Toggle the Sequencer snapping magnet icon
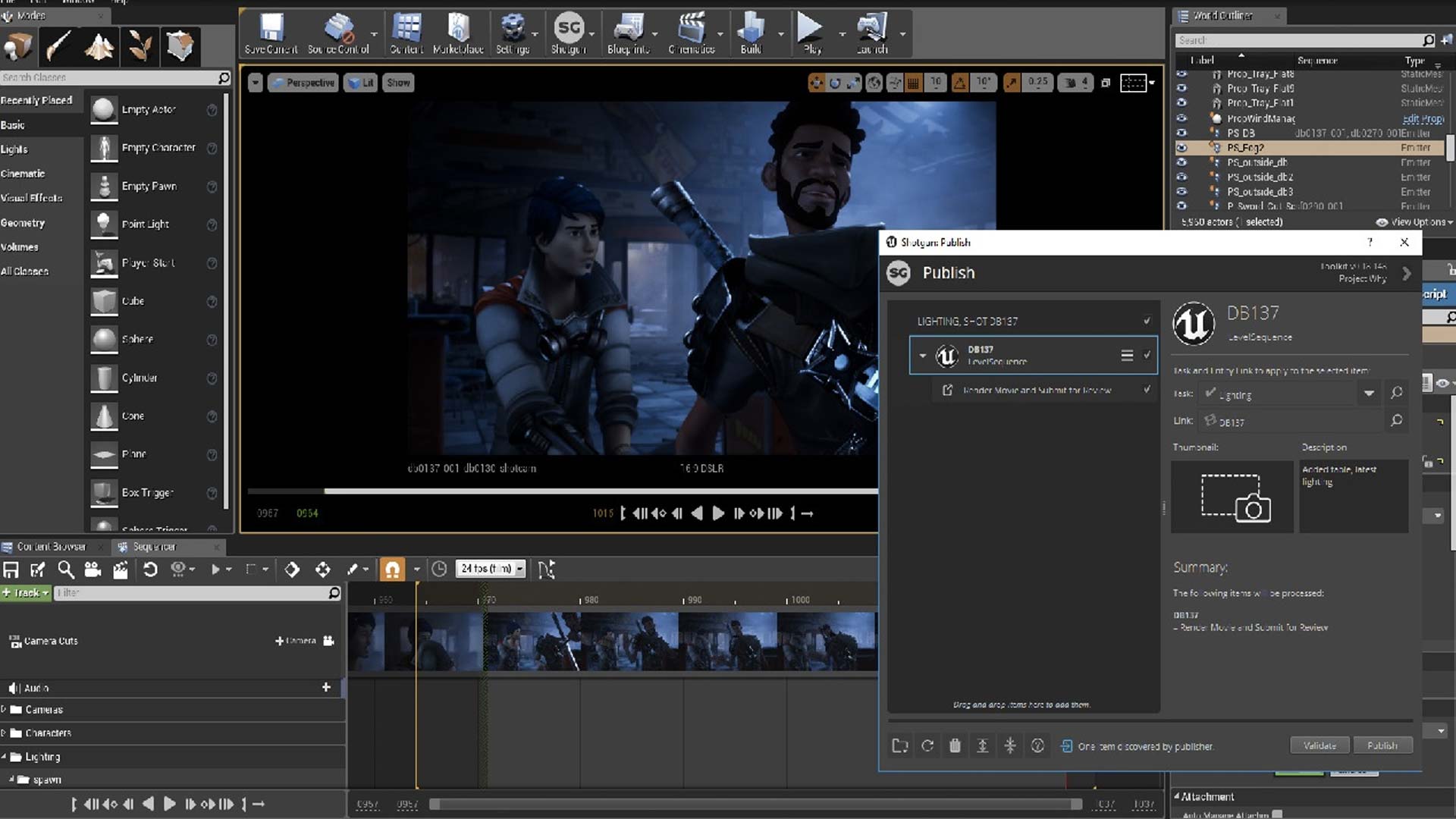Screen dimensions: 1456x819 click(392, 570)
